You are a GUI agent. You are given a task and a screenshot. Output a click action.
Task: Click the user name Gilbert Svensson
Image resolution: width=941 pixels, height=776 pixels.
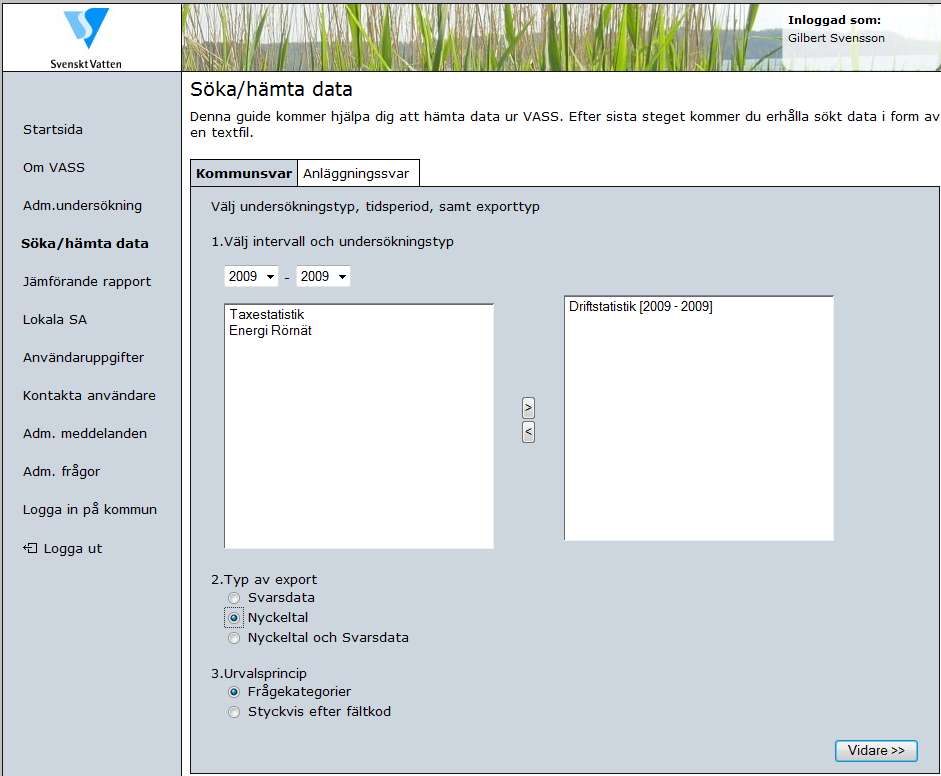click(836, 38)
